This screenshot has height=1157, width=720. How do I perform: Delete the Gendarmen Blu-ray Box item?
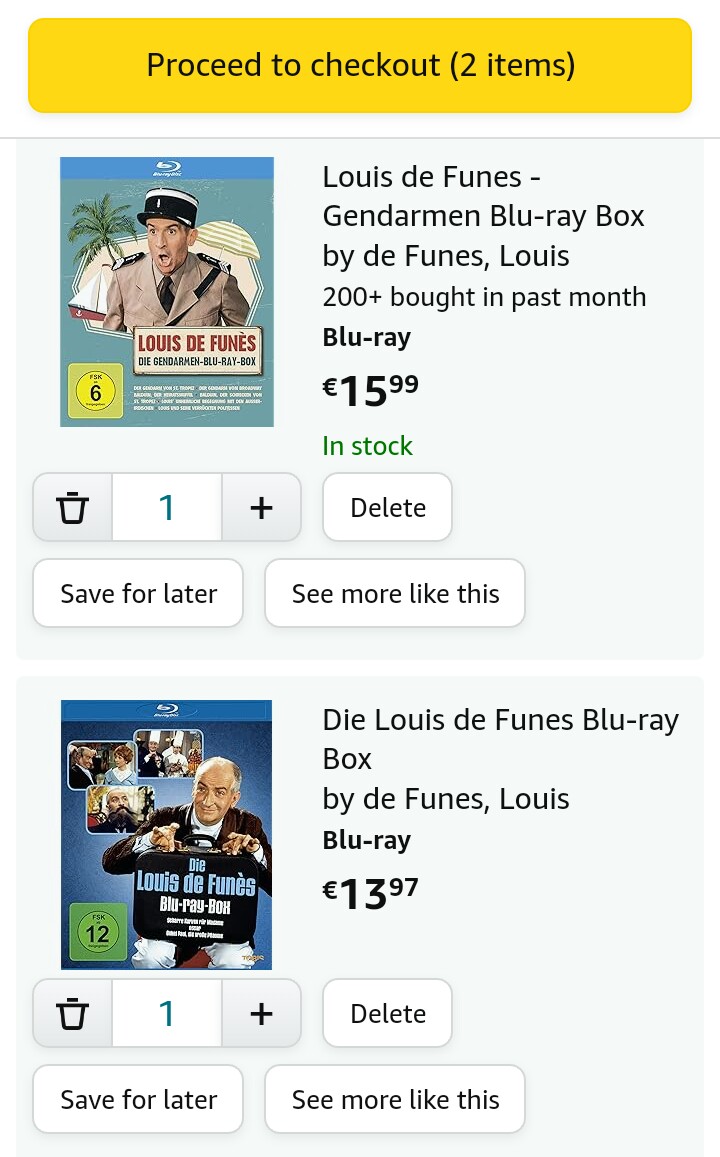387,508
